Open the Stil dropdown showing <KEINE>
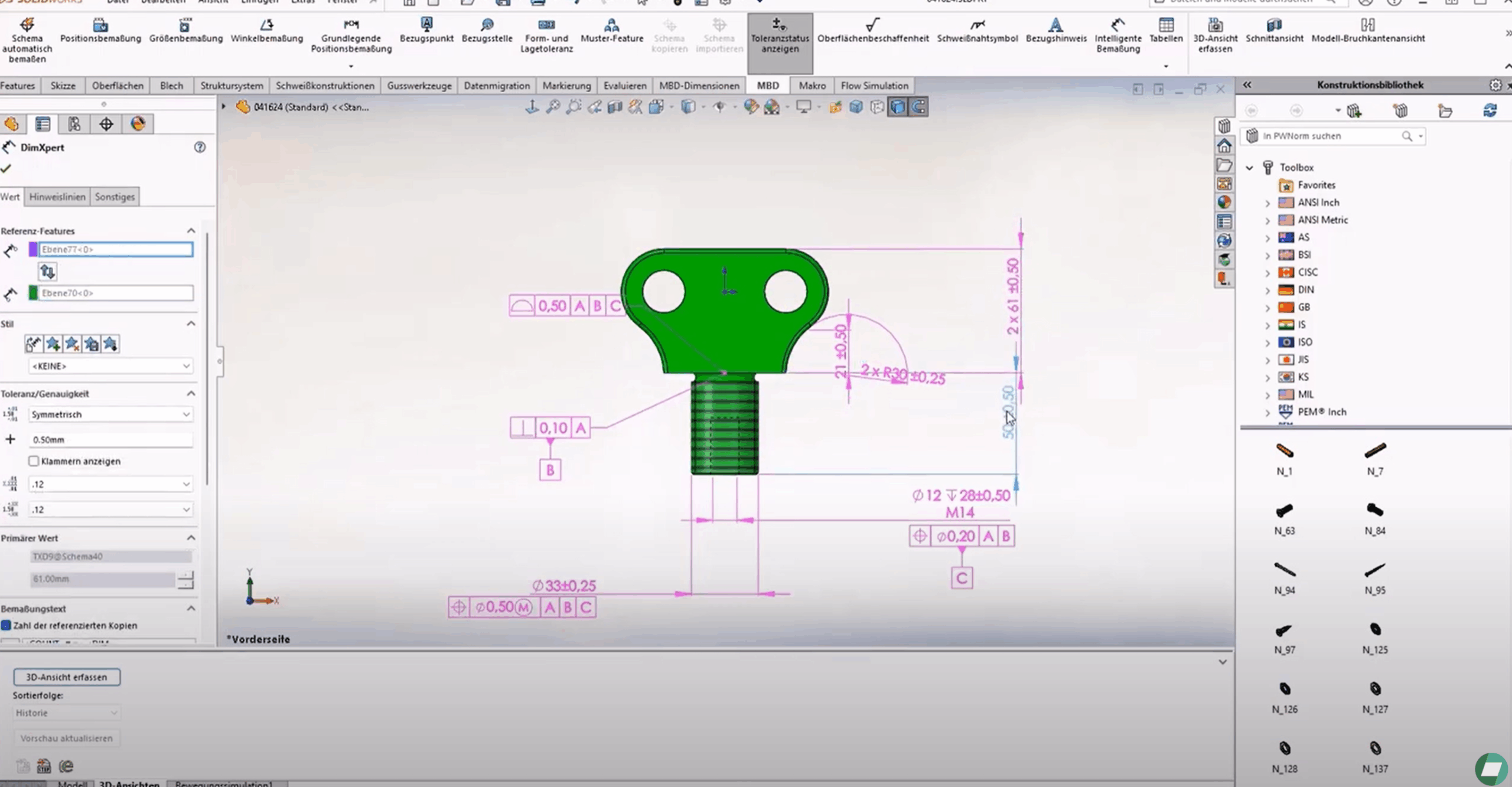 click(x=110, y=366)
